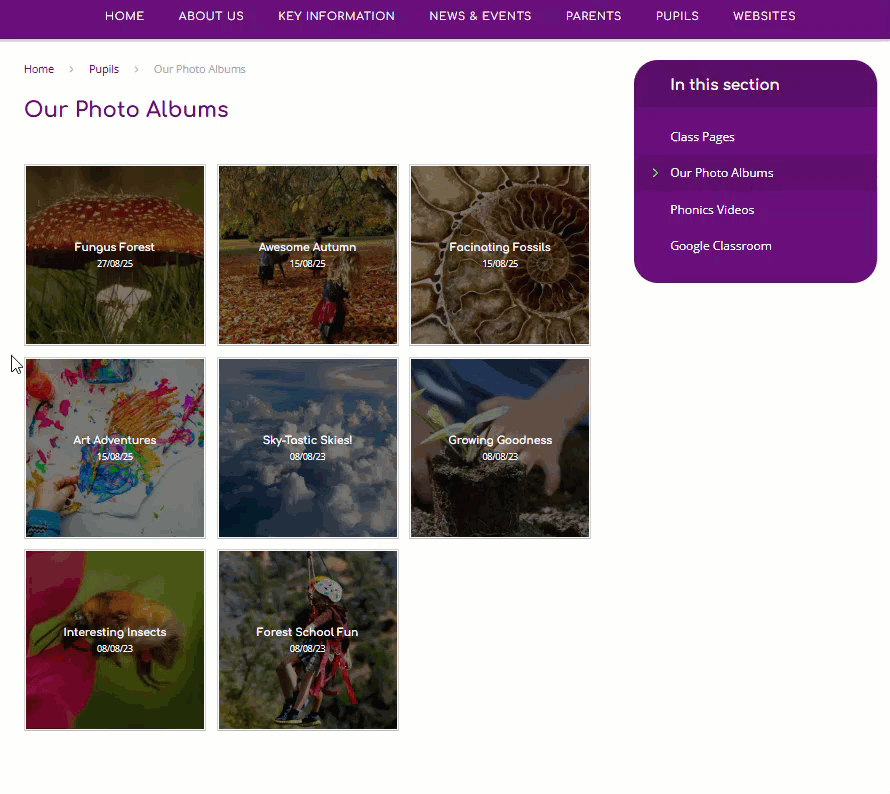
Task: Open Phonics Videos from the sidebar
Action: coord(712,210)
